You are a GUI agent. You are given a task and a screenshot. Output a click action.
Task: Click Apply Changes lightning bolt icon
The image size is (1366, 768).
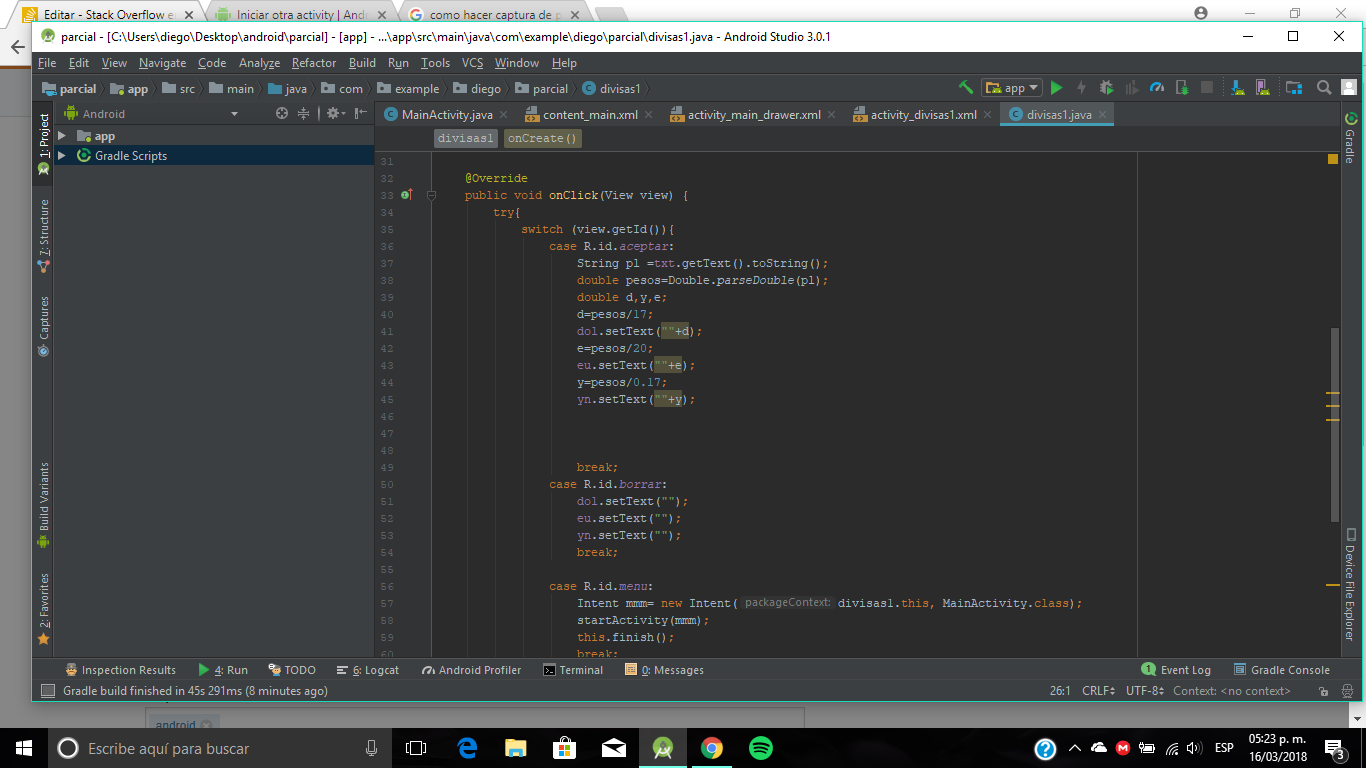(x=1081, y=88)
